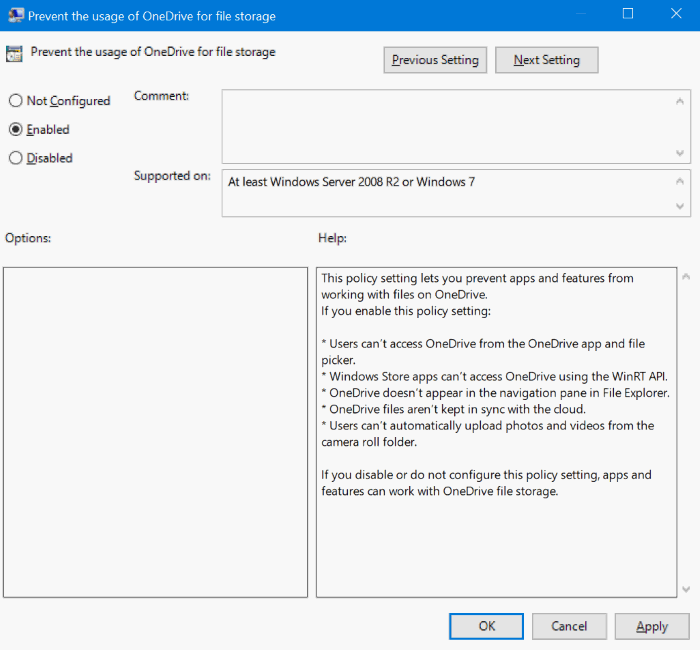Viewport: 700px width, 650px height.
Task: Click the Cancel button
Action: (x=569, y=626)
